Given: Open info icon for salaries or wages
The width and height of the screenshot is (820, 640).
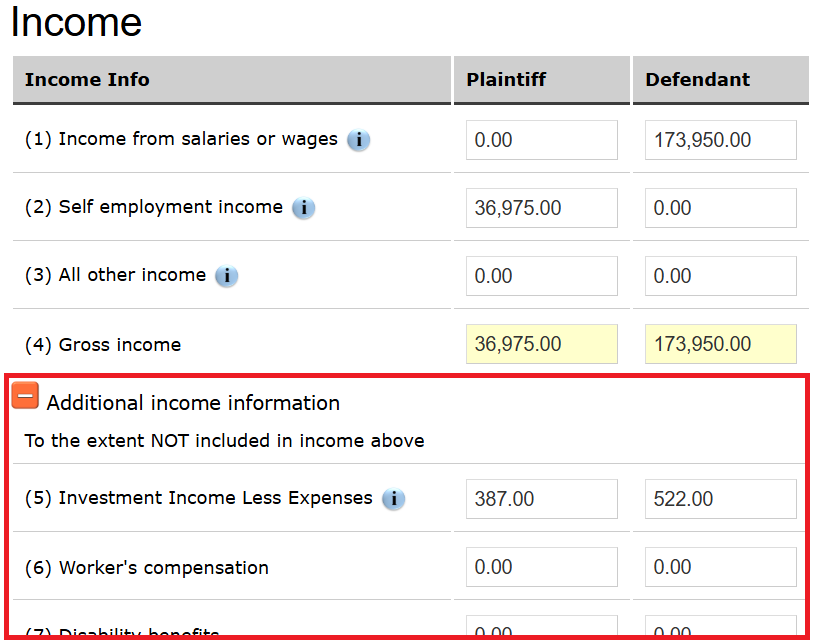Looking at the screenshot, I should [x=359, y=140].
